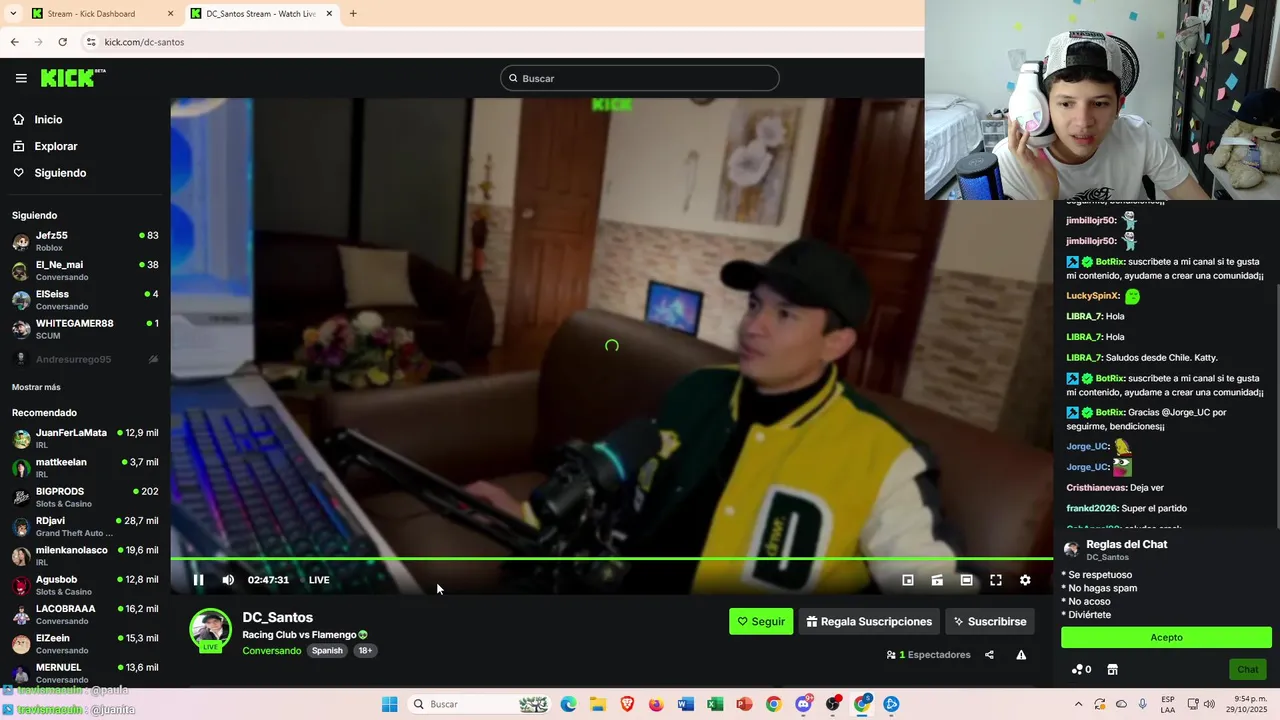Go back in the browser

14,42
